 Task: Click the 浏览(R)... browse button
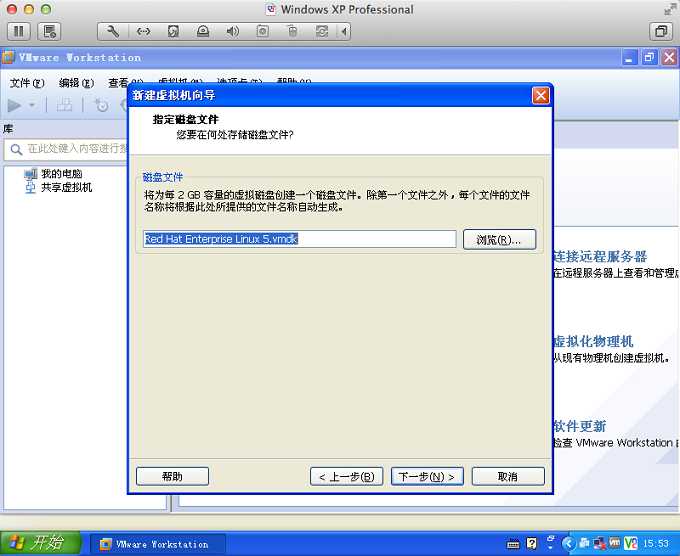pos(499,239)
